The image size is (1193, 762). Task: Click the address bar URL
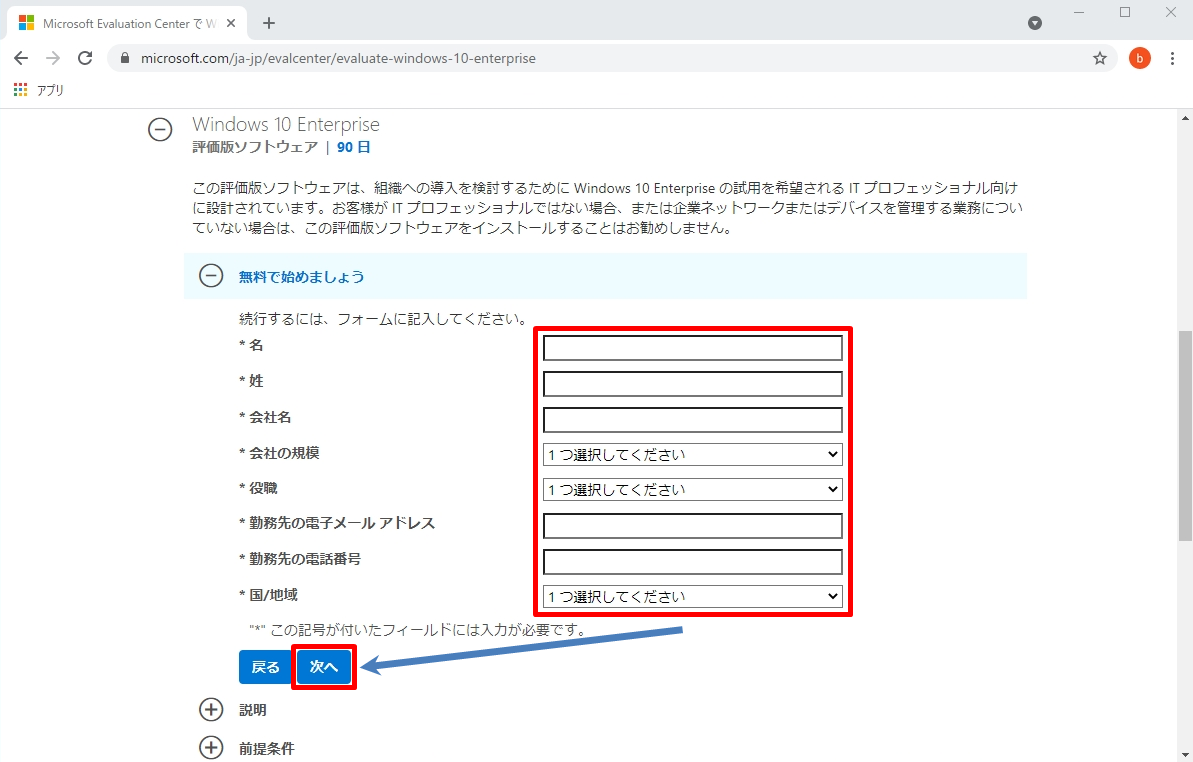(339, 59)
